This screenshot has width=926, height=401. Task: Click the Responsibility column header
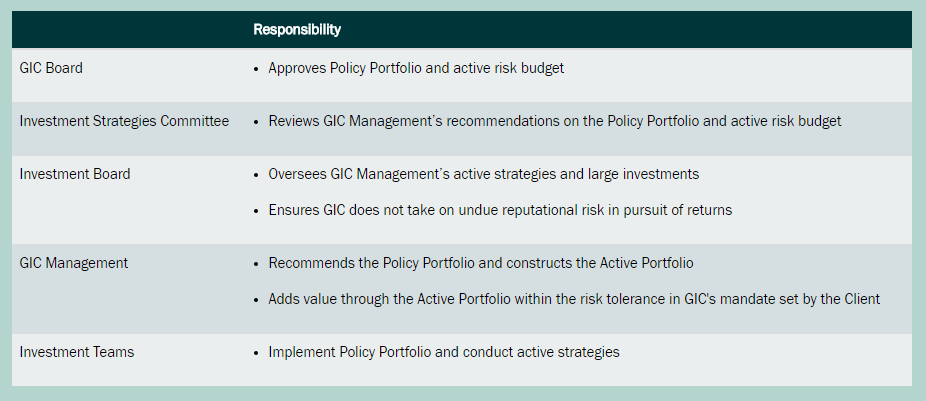pos(297,29)
